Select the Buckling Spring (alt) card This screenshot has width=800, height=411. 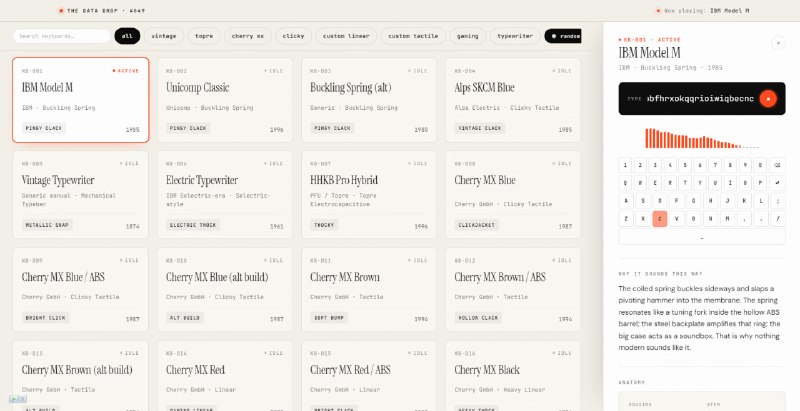[369, 100]
